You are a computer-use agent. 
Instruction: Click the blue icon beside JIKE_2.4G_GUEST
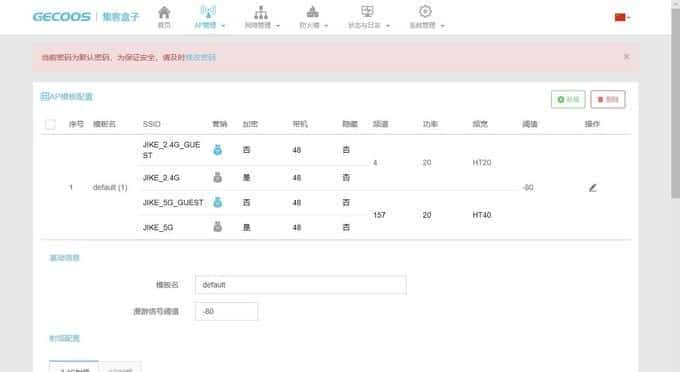tap(218, 150)
